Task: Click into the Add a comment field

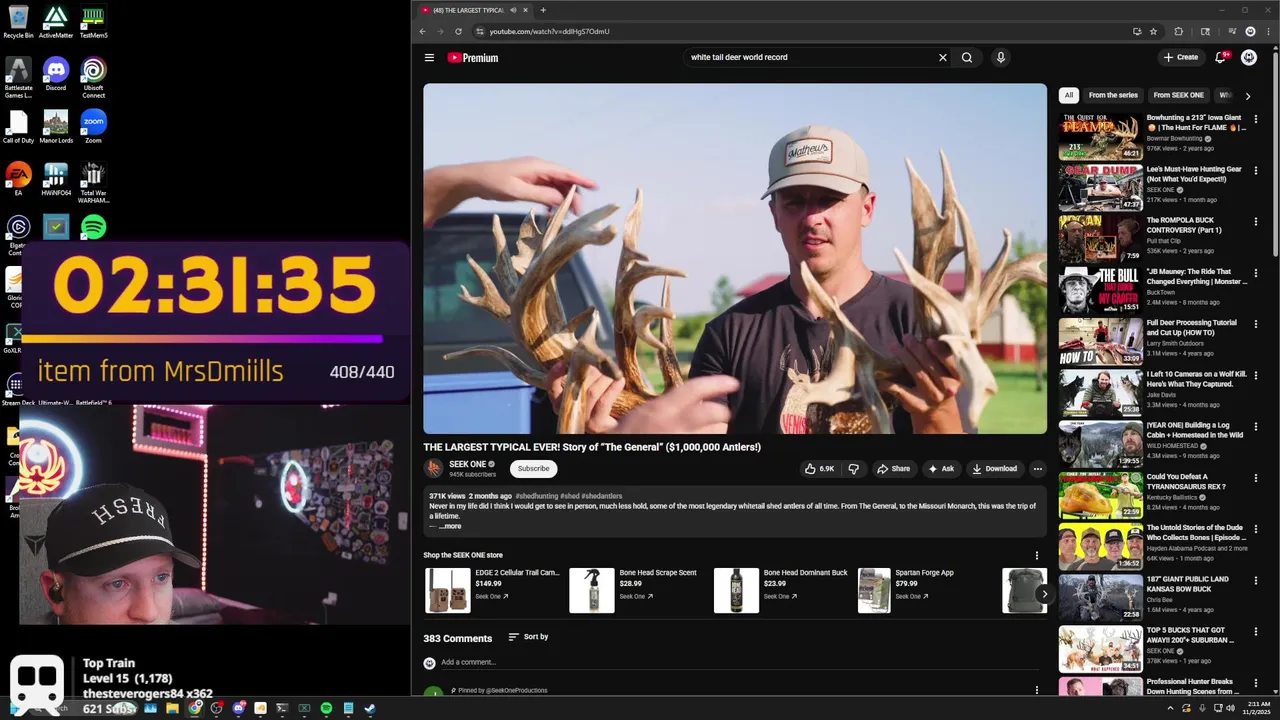Action: click(x=741, y=662)
